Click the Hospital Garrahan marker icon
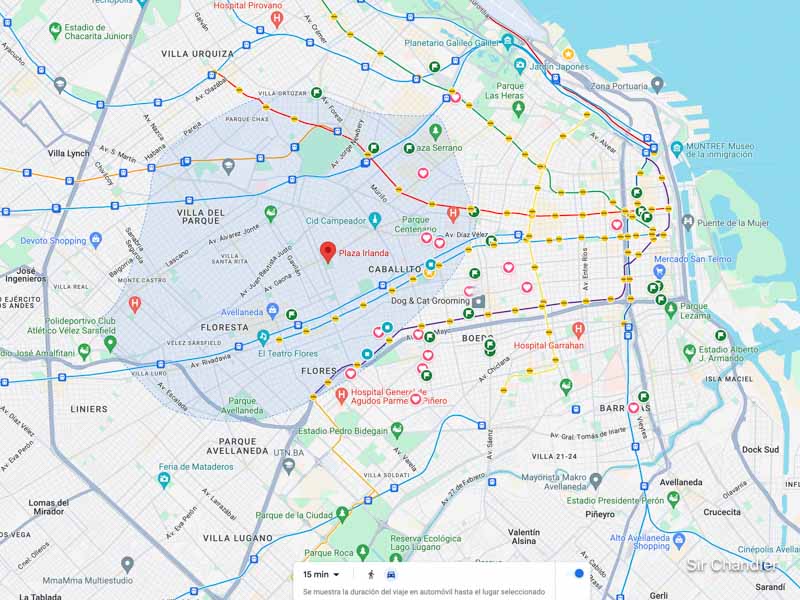Image resolution: width=800 pixels, height=600 pixels. (577, 330)
